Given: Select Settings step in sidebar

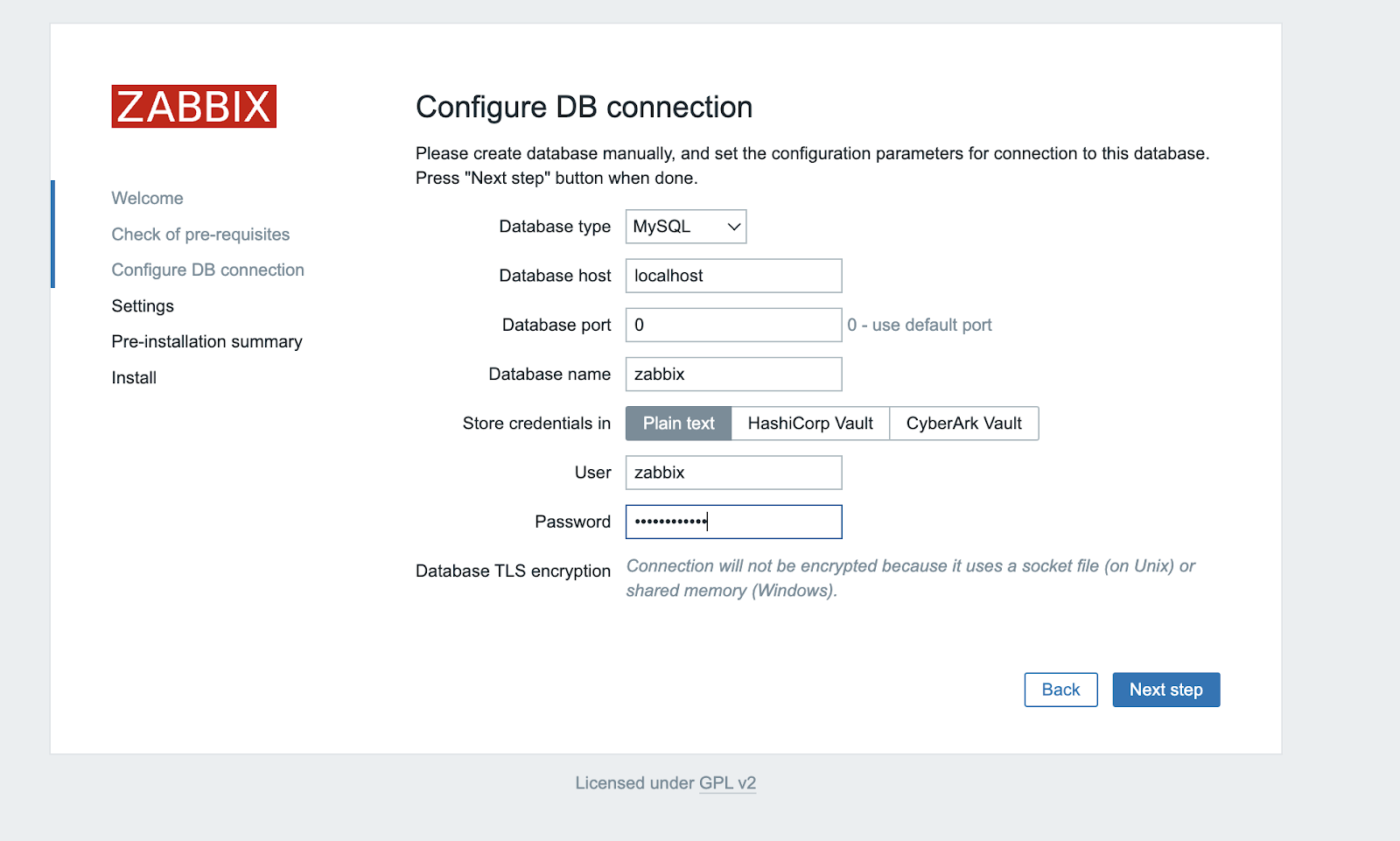Looking at the screenshot, I should pyautogui.click(x=143, y=306).
